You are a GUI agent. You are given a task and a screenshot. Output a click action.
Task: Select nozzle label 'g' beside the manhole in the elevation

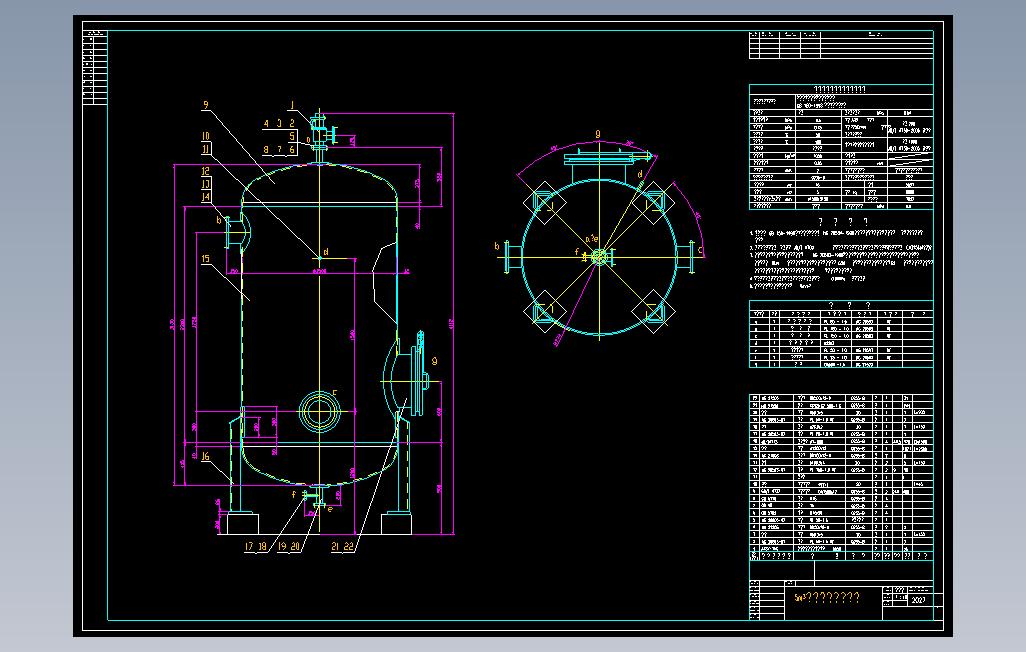click(x=434, y=361)
